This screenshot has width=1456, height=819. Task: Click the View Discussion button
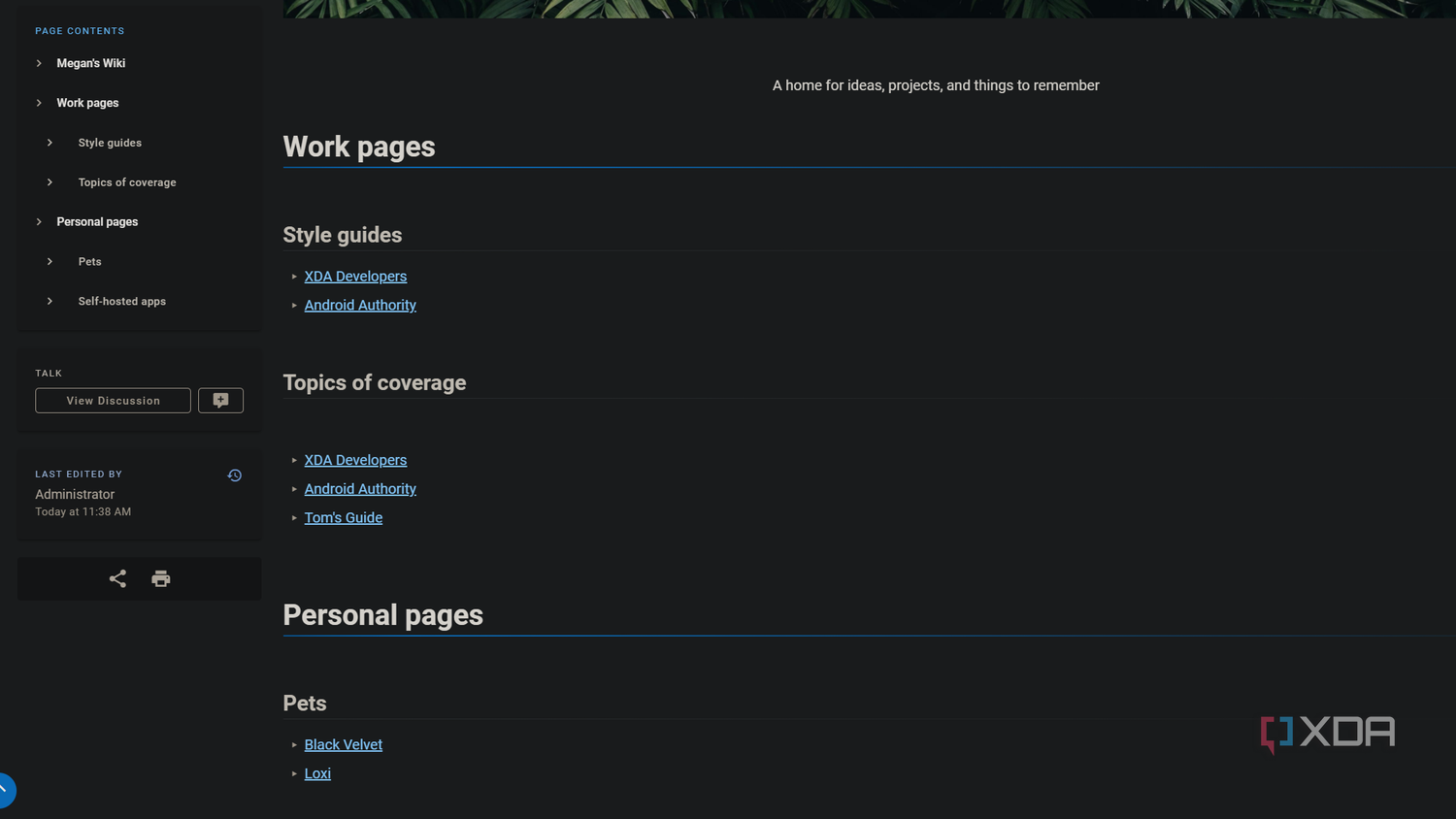pyautogui.click(x=113, y=401)
